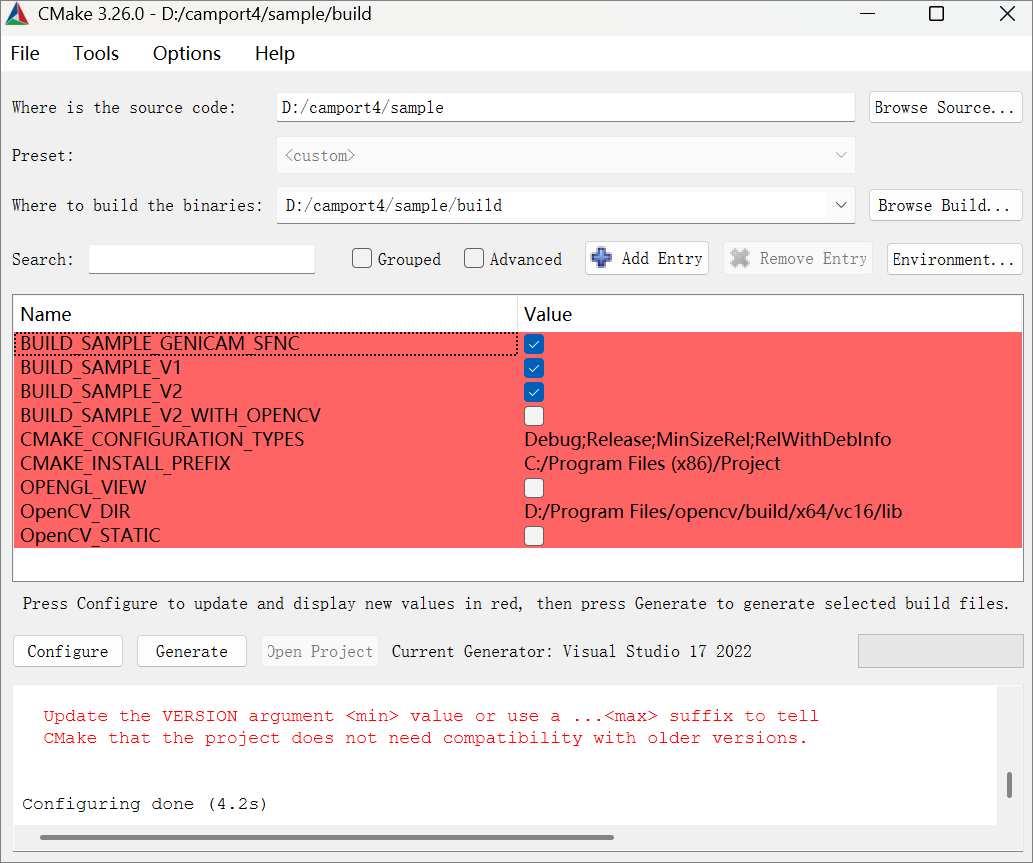The height and width of the screenshot is (863, 1033).
Task: Check the OpenCV_STATIC option
Action: pos(534,536)
